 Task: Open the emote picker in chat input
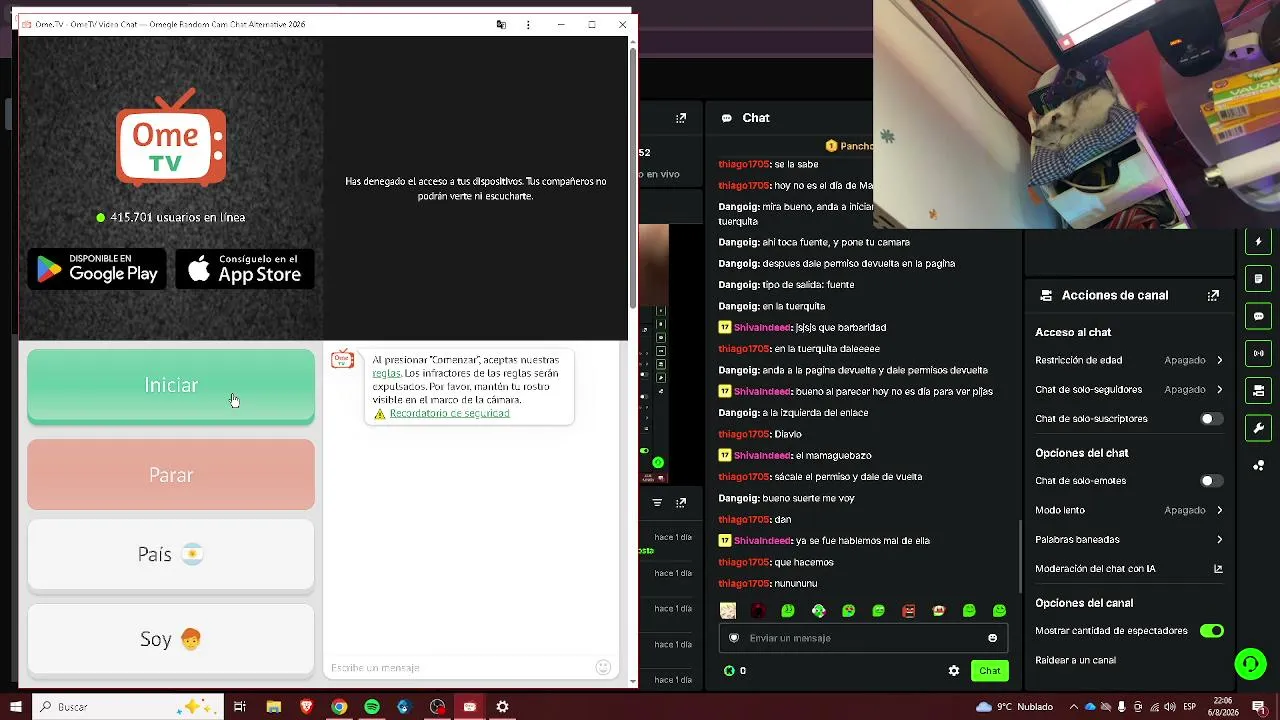point(992,638)
